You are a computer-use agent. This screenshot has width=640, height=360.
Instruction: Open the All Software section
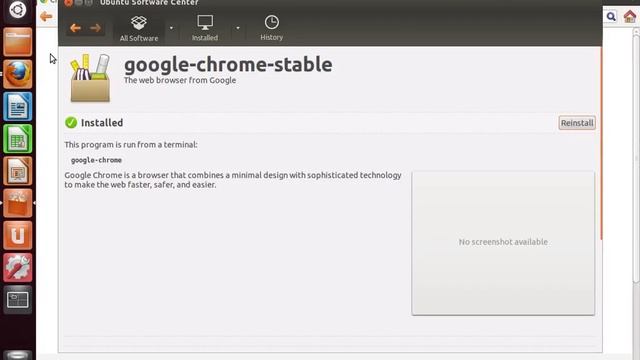[139, 29]
